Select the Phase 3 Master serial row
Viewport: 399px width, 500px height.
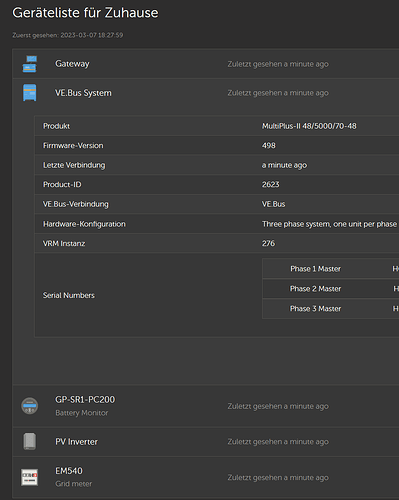point(330,309)
